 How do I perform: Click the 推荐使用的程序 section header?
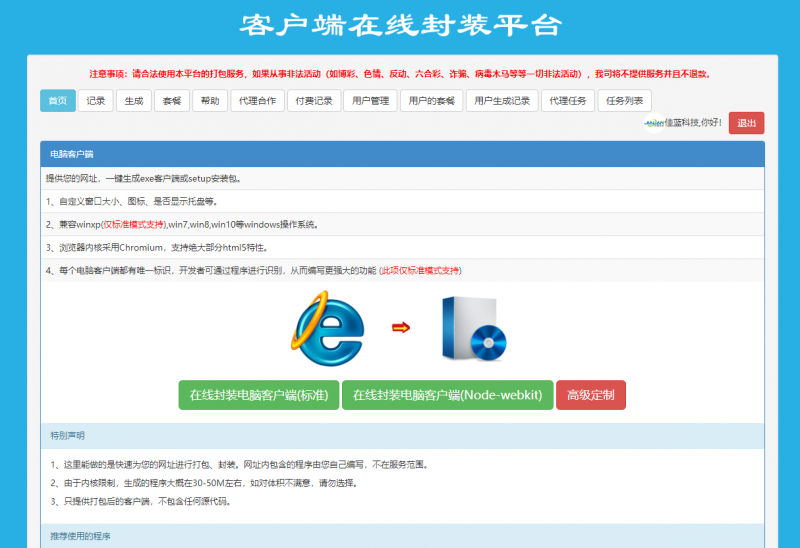coord(402,536)
